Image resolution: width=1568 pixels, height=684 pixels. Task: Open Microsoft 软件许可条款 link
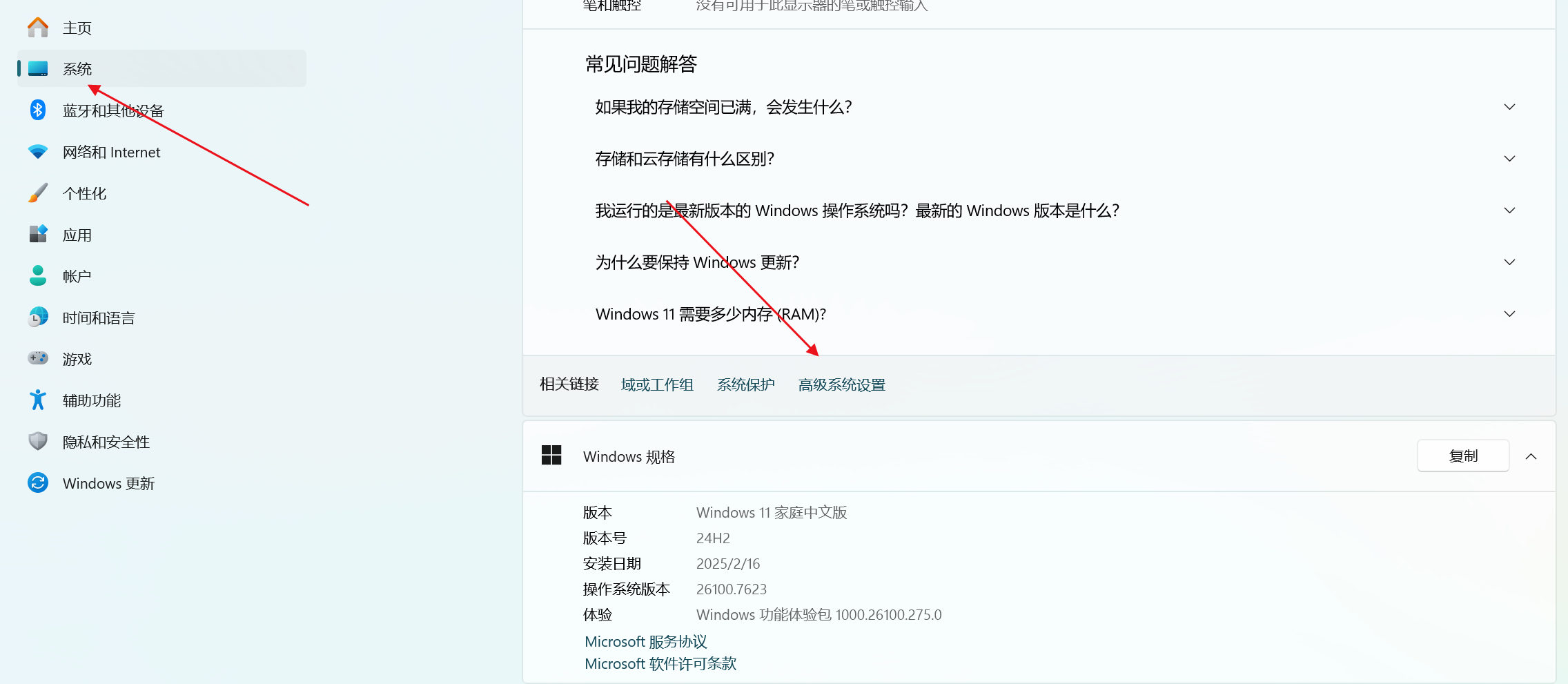point(660,664)
